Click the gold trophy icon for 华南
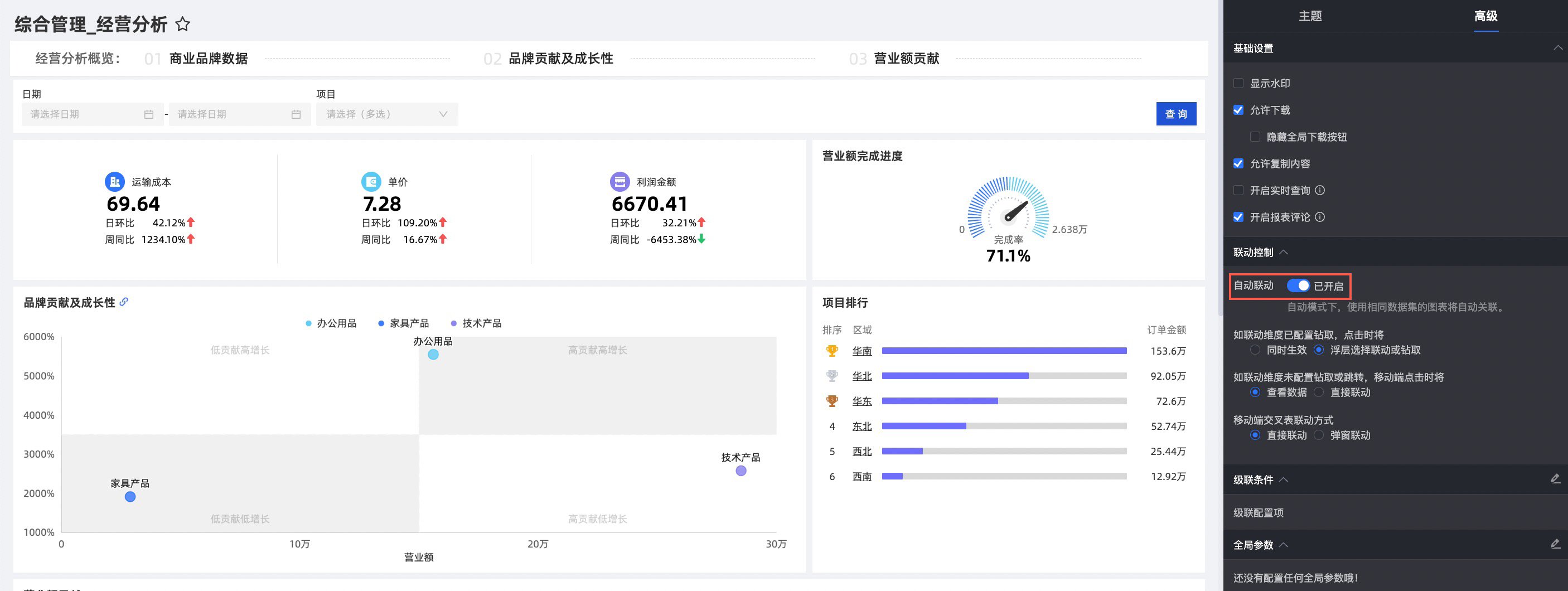The image size is (1568, 591). [832, 351]
